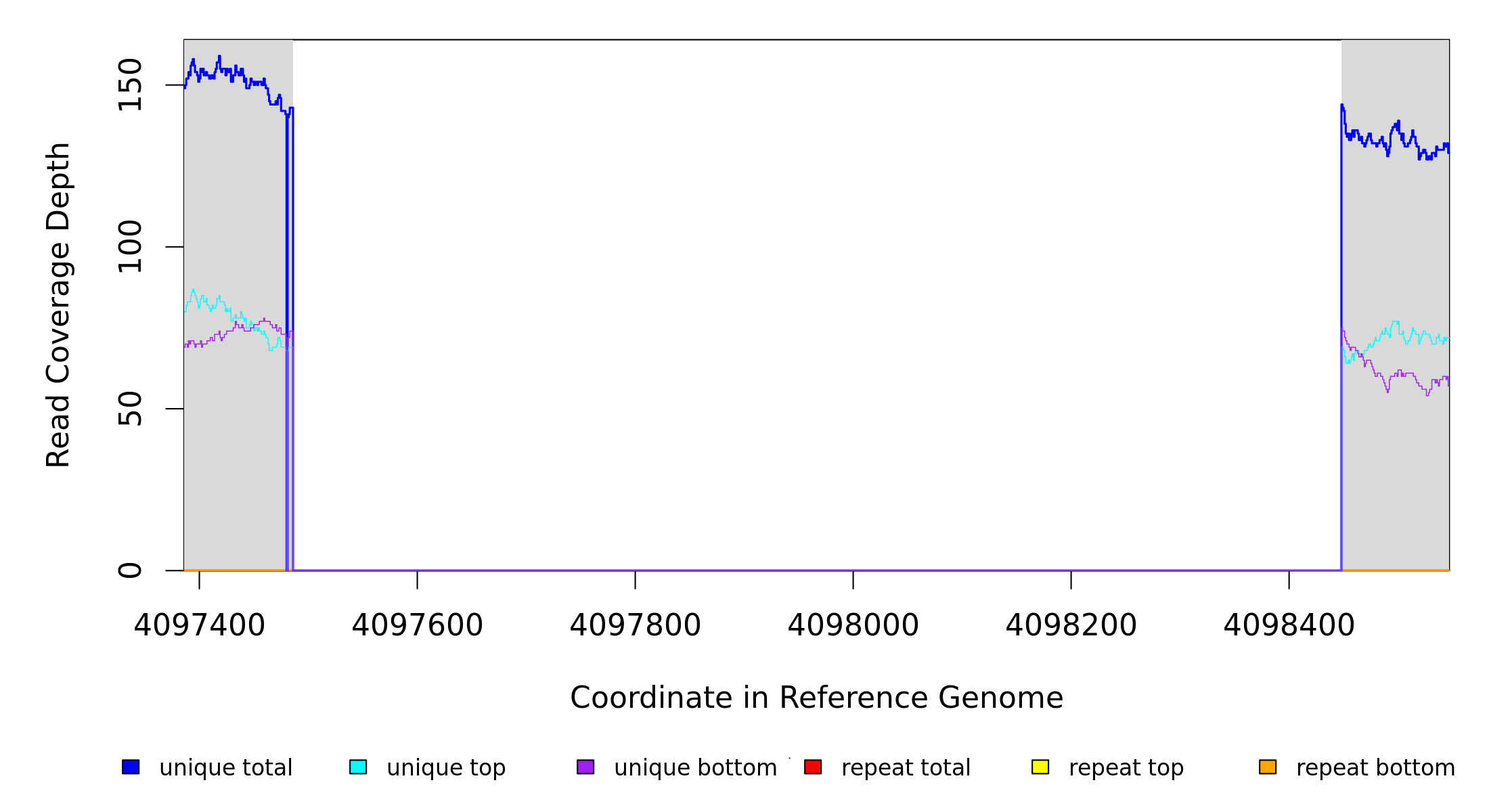Click the cyan "unique top" legend swatch

[x=358, y=767]
